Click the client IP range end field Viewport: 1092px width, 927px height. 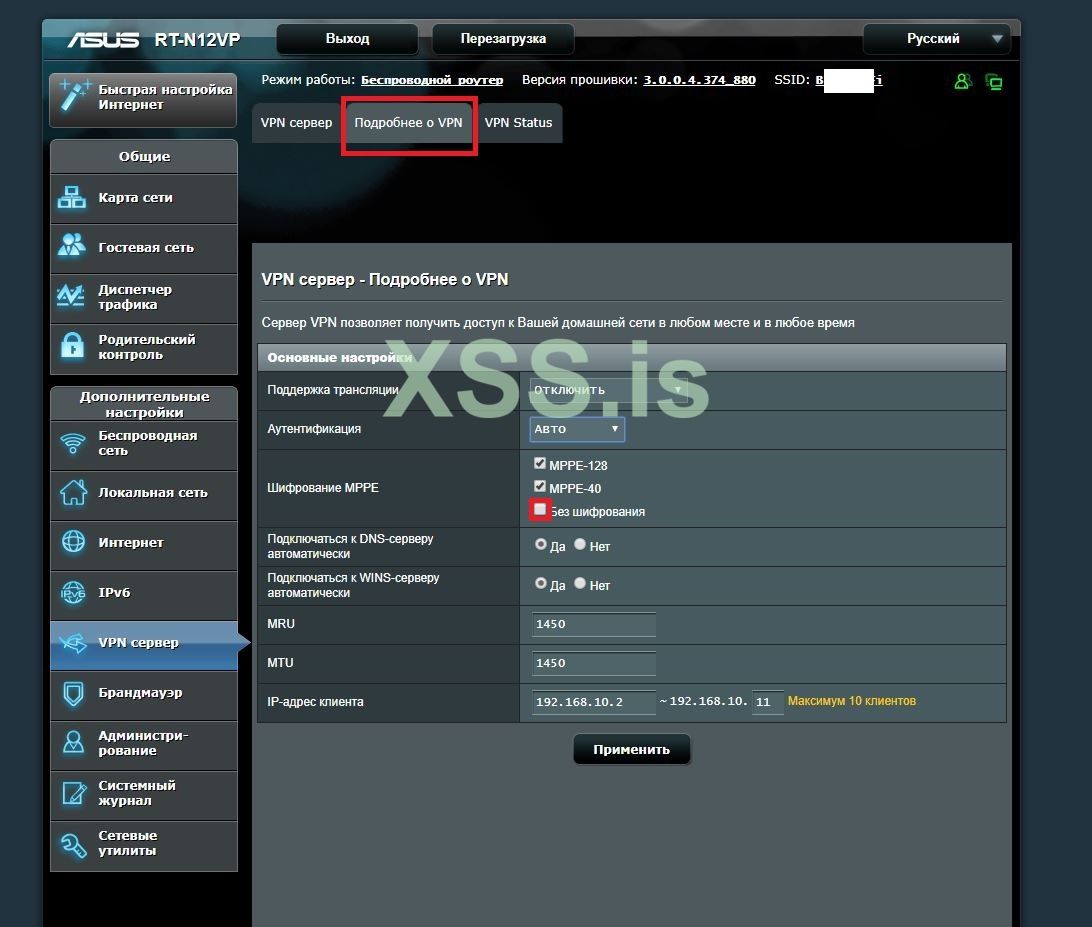(x=767, y=702)
